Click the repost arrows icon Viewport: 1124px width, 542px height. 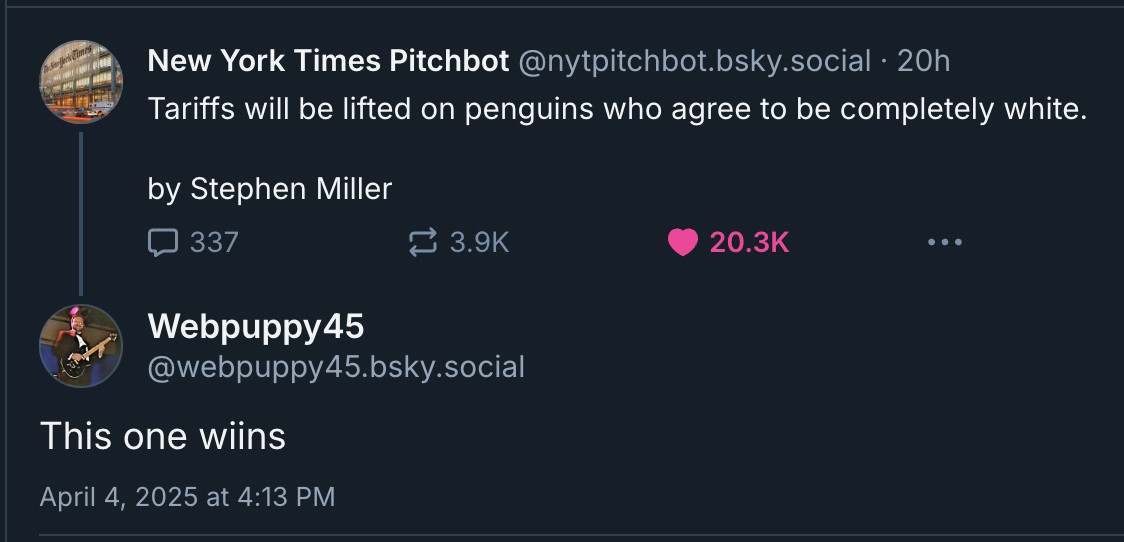(422, 243)
